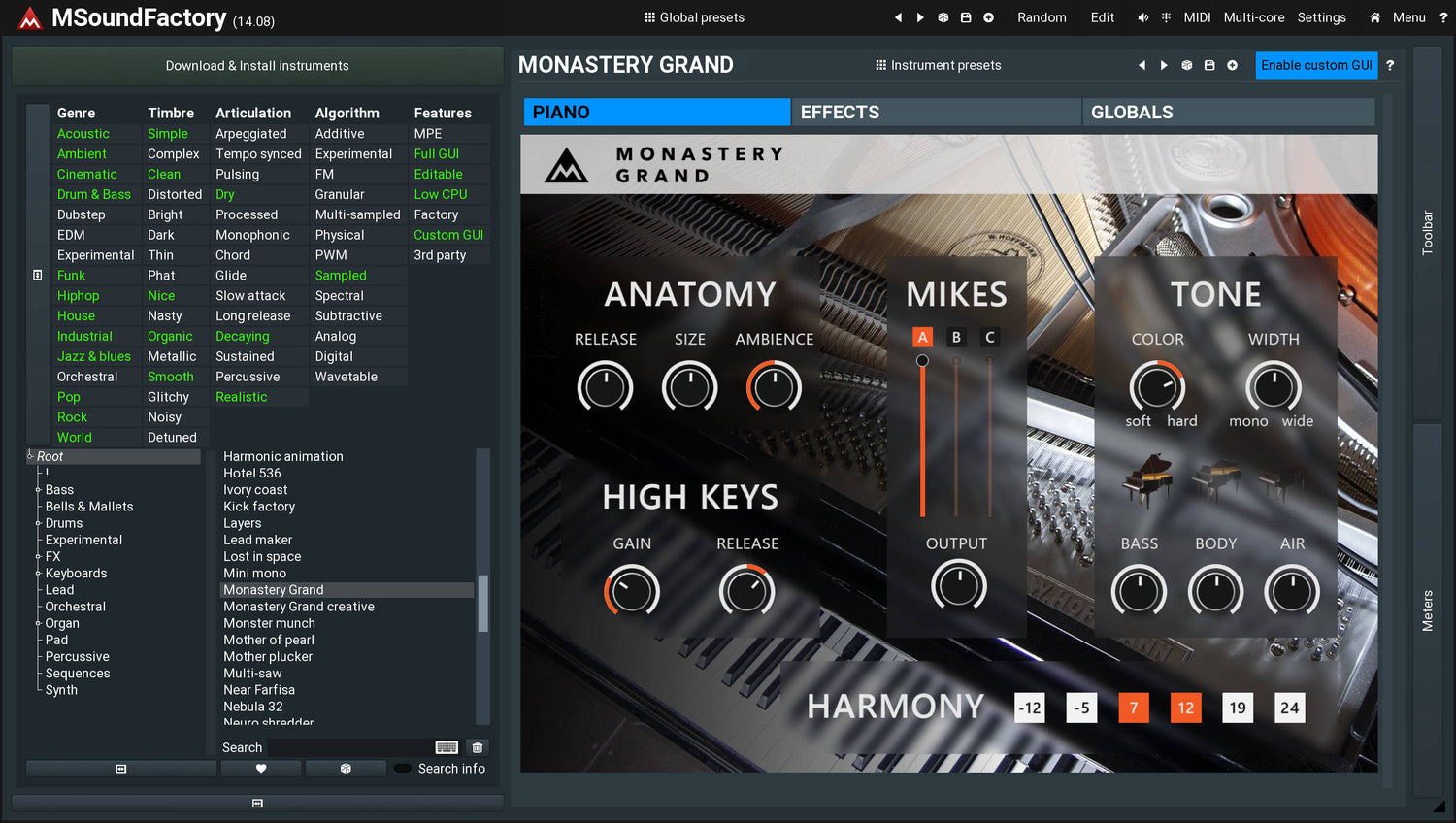Click the speaker icon in the top toolbar
Screen dimensions: 1456x823
(x=1142, y=17)
